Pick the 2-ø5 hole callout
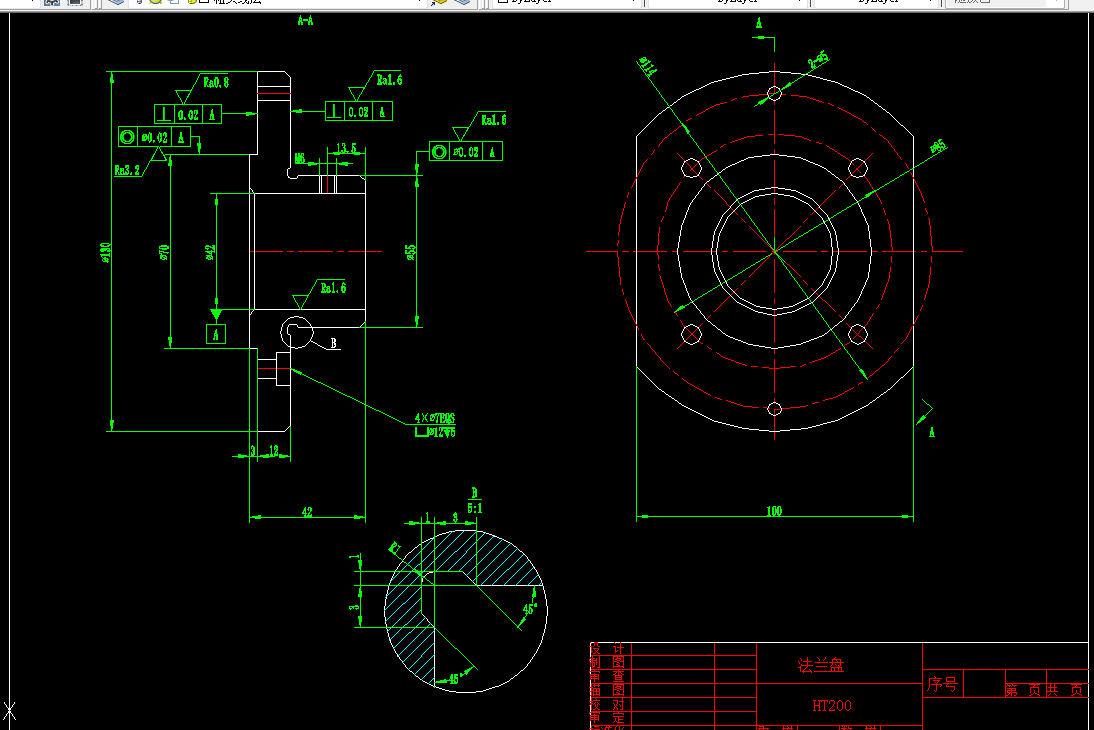The image size is (1094, 730). [x=818, y=60]
